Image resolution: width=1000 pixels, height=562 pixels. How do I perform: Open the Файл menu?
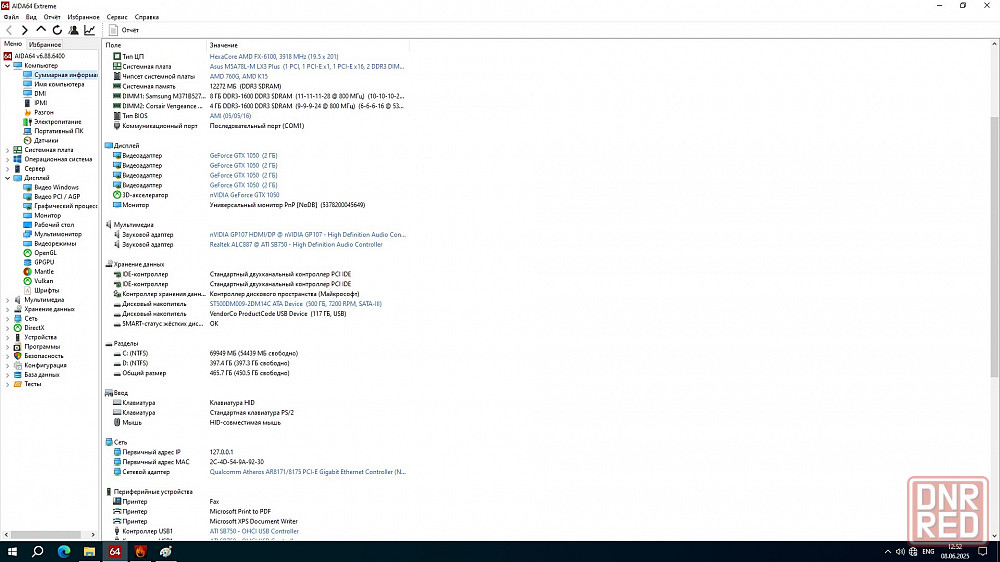tap(11, 17)
